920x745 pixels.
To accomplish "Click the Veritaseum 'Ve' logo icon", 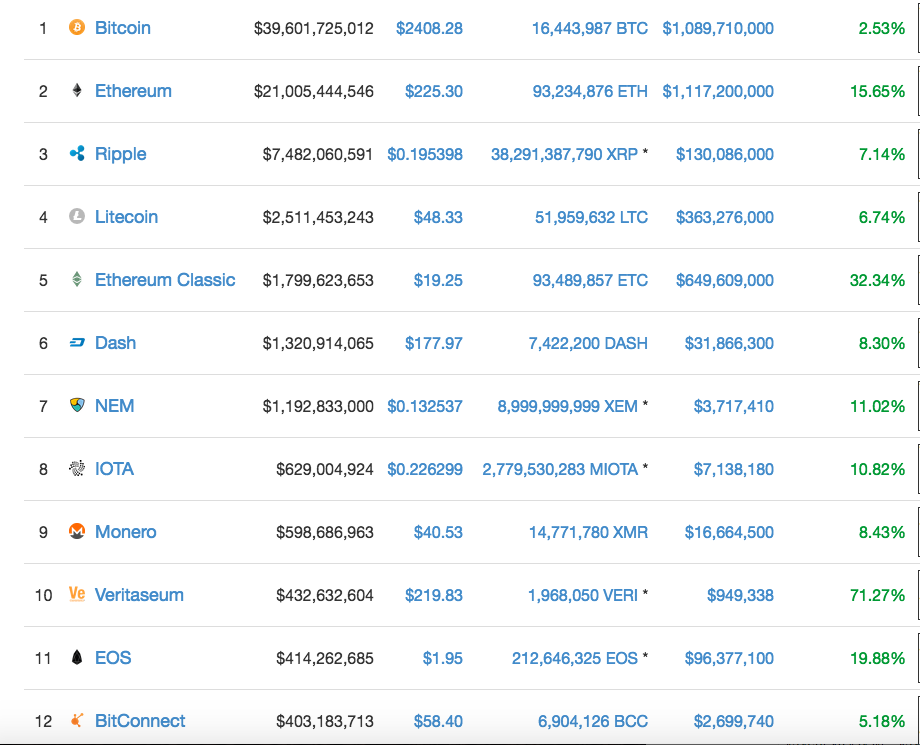I will coord(77,594).
